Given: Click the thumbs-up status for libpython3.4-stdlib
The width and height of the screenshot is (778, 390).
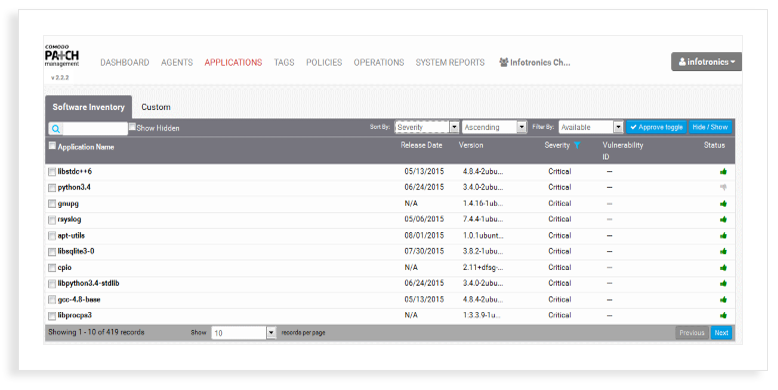Looking at the screenshot, I should [x=723, y=283].
